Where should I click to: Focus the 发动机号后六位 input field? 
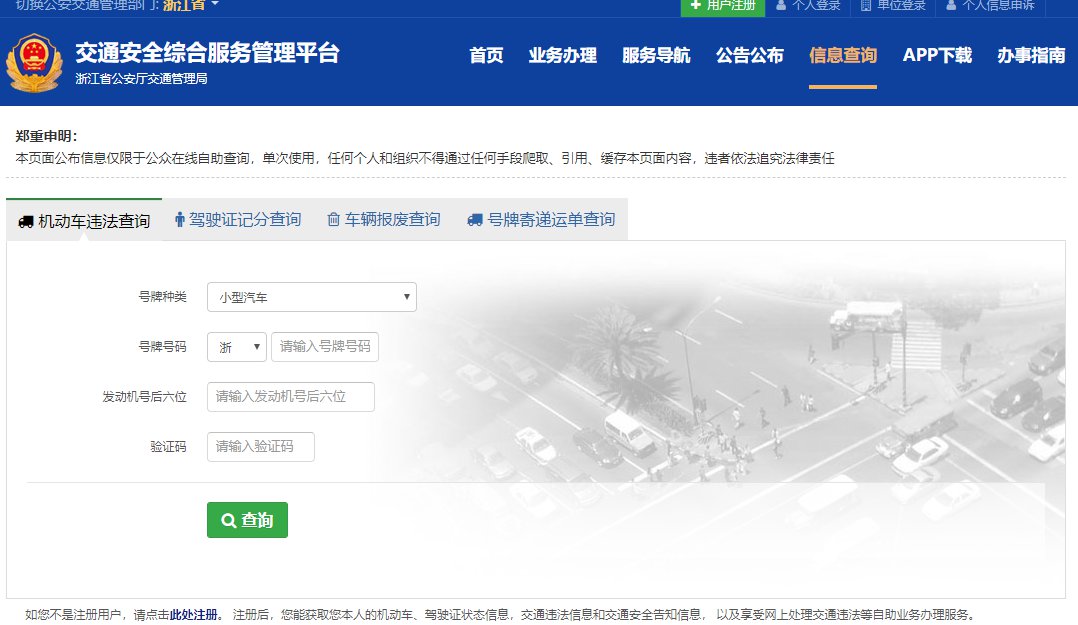click(x=290, y=397)
